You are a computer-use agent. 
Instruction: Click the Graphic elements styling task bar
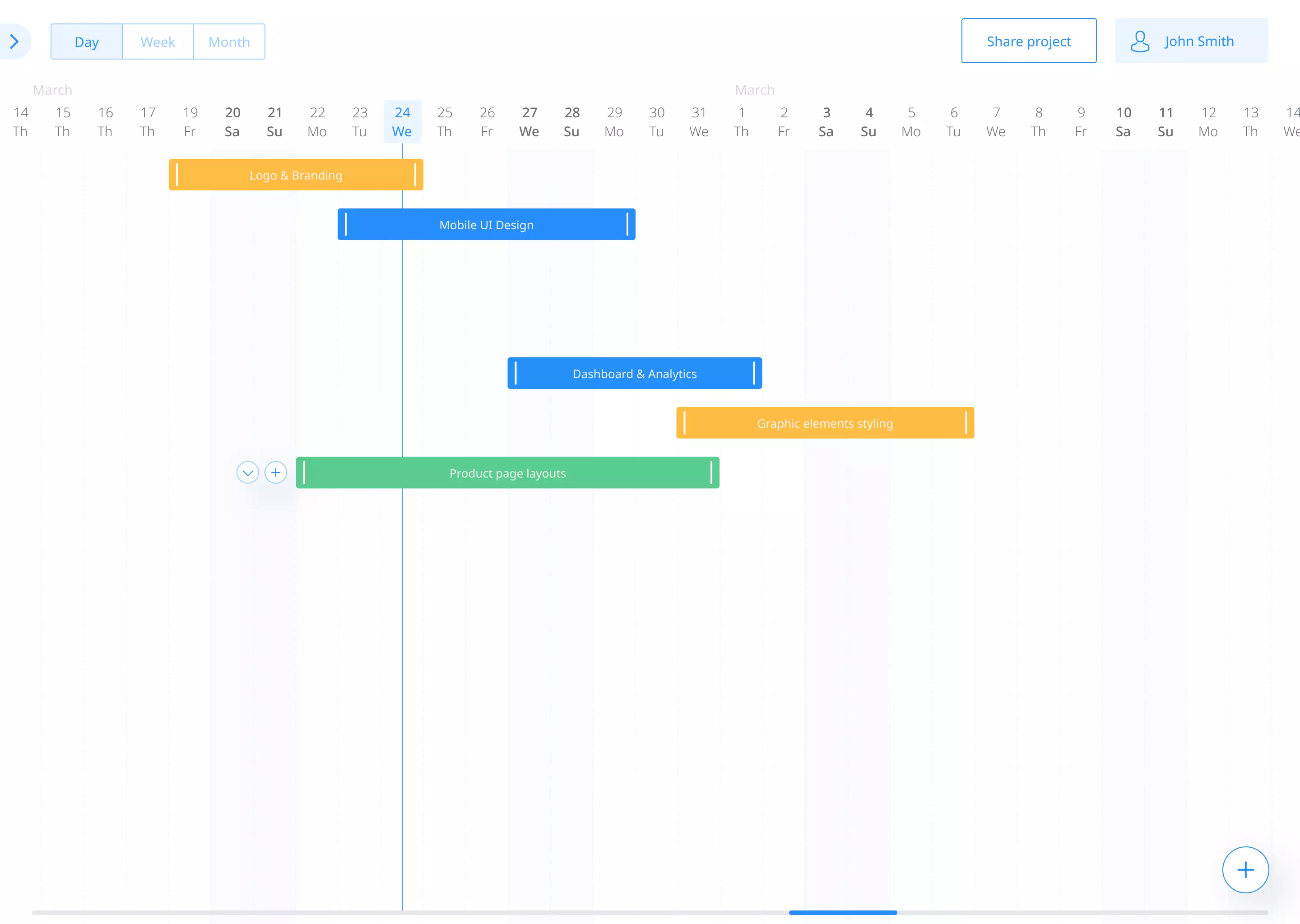pyautogui.click(x=824, y=423)
